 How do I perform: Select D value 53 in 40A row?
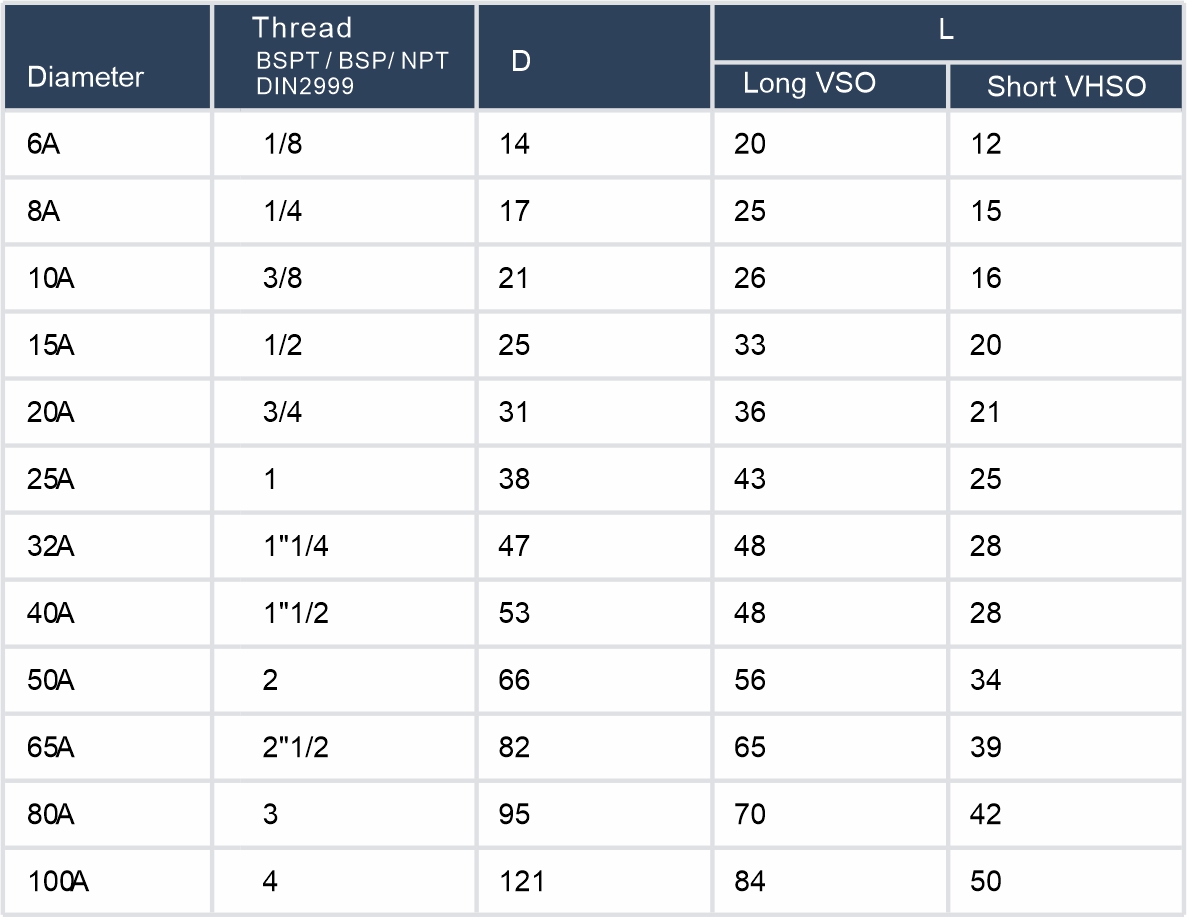[x=514, y=613]
